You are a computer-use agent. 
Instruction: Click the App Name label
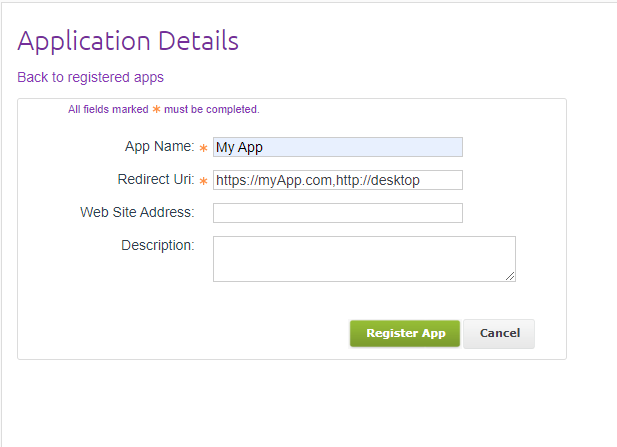click(x=159, y=146)
